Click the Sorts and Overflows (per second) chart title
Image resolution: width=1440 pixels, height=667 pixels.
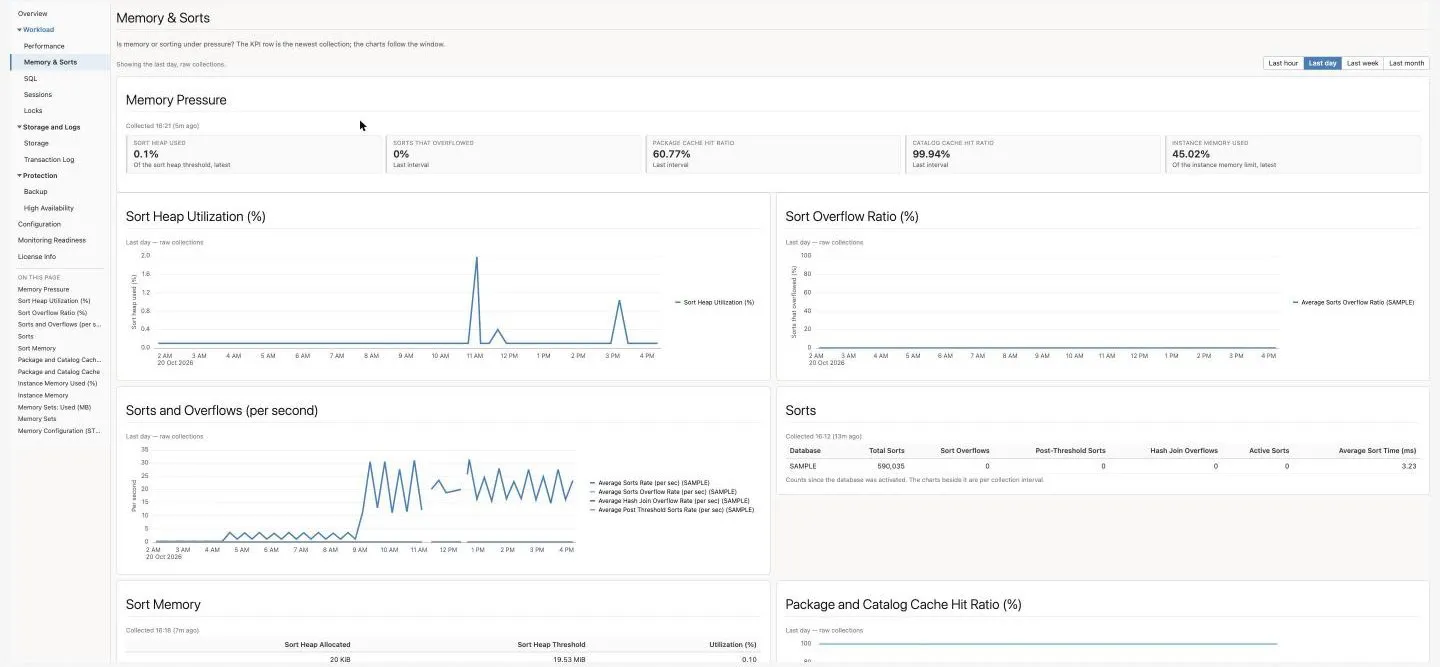coord(222,410)
